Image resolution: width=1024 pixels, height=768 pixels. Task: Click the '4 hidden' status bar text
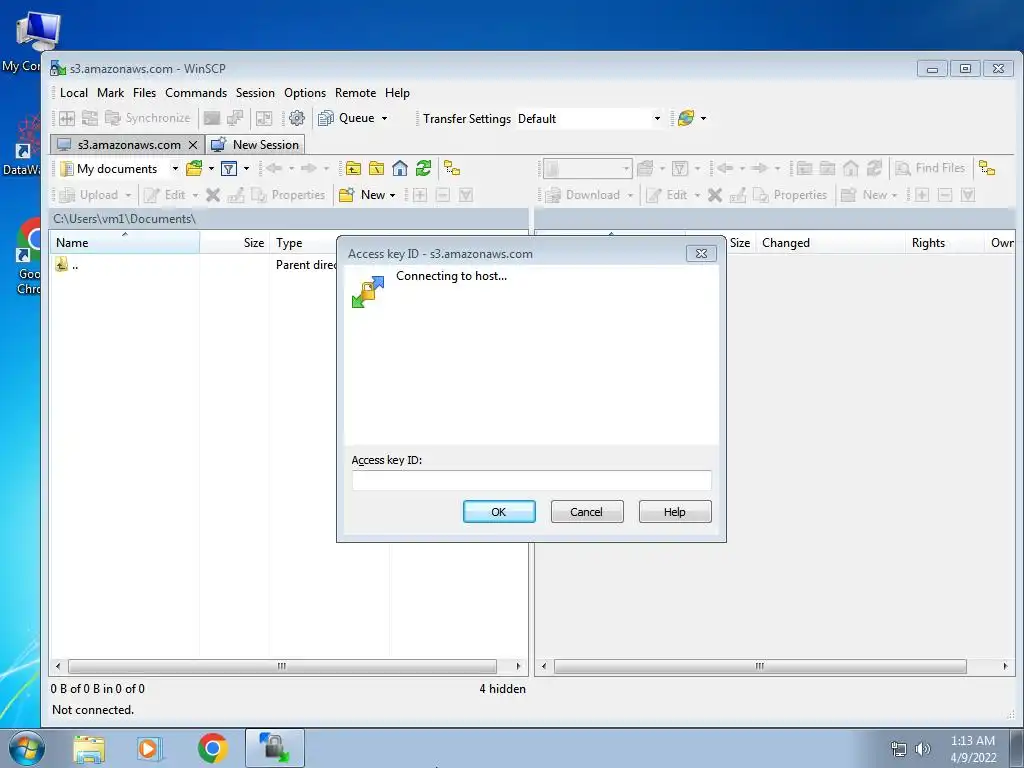[502, 688]
